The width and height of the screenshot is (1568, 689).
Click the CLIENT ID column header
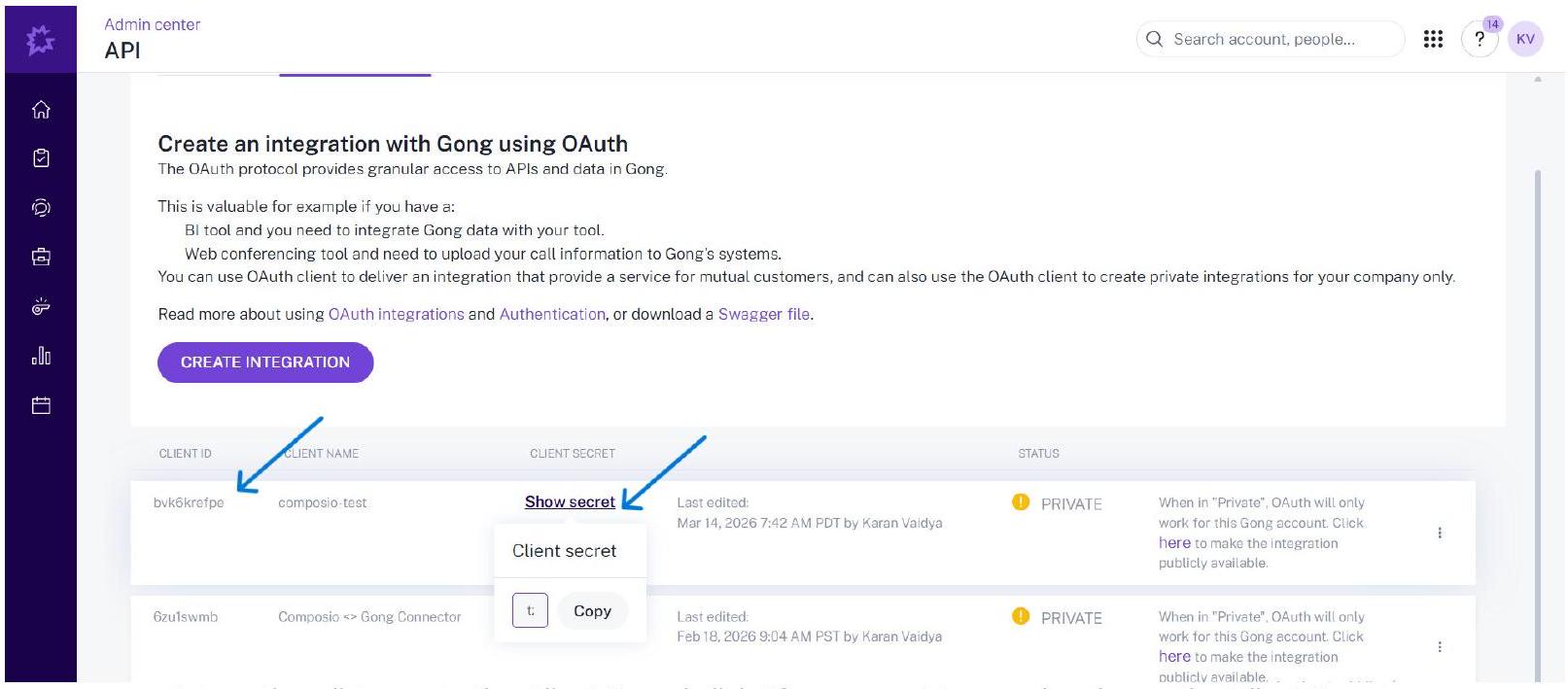185,453
